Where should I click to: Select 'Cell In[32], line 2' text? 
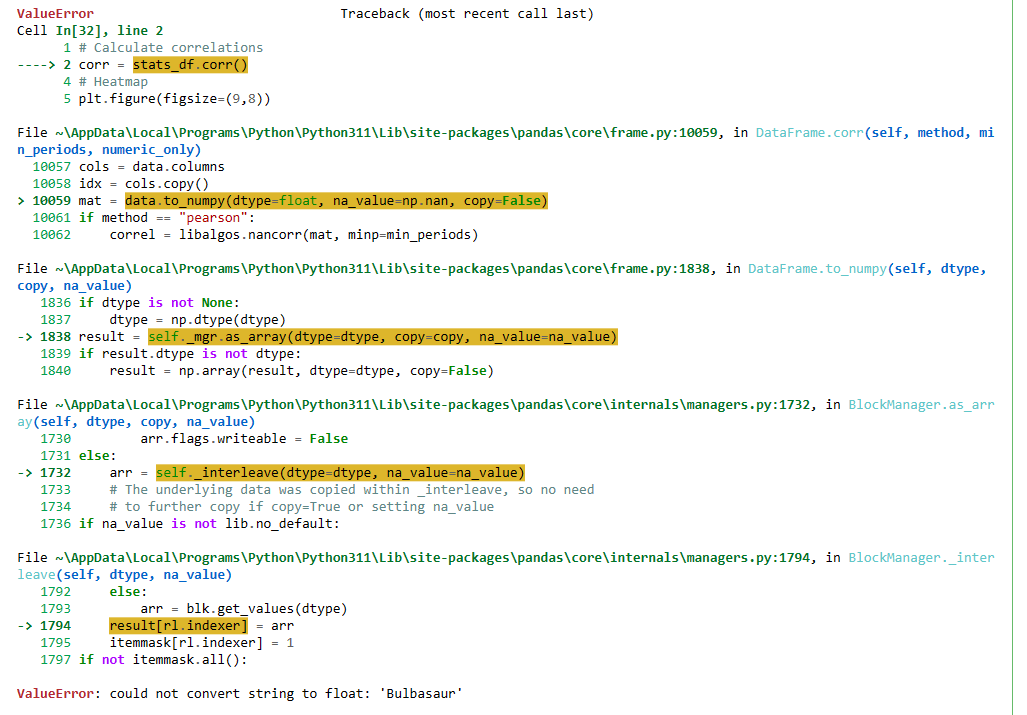90,31
